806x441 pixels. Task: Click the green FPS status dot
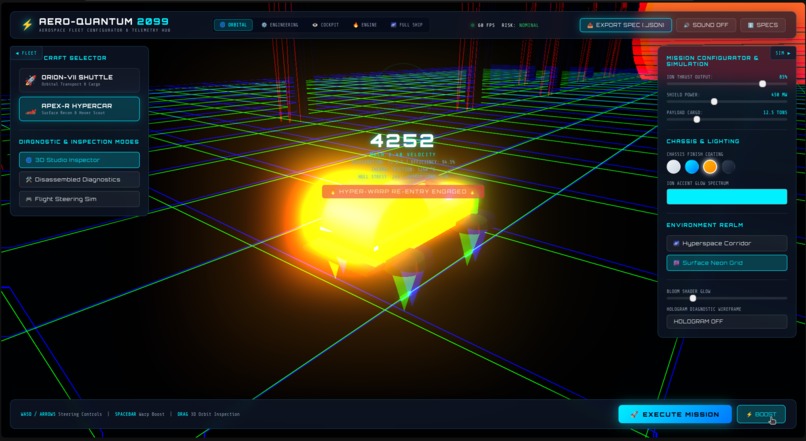coord(472,25)
